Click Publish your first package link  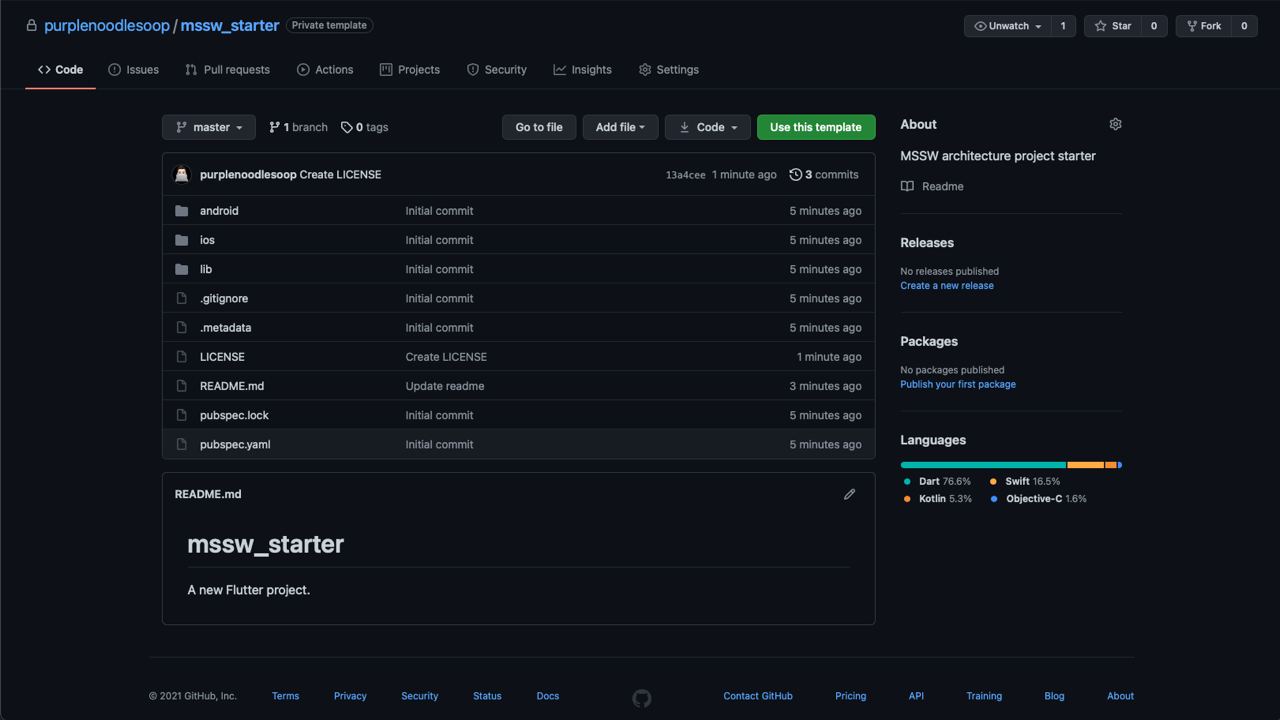pyautogui.click(x=958, y=385)
